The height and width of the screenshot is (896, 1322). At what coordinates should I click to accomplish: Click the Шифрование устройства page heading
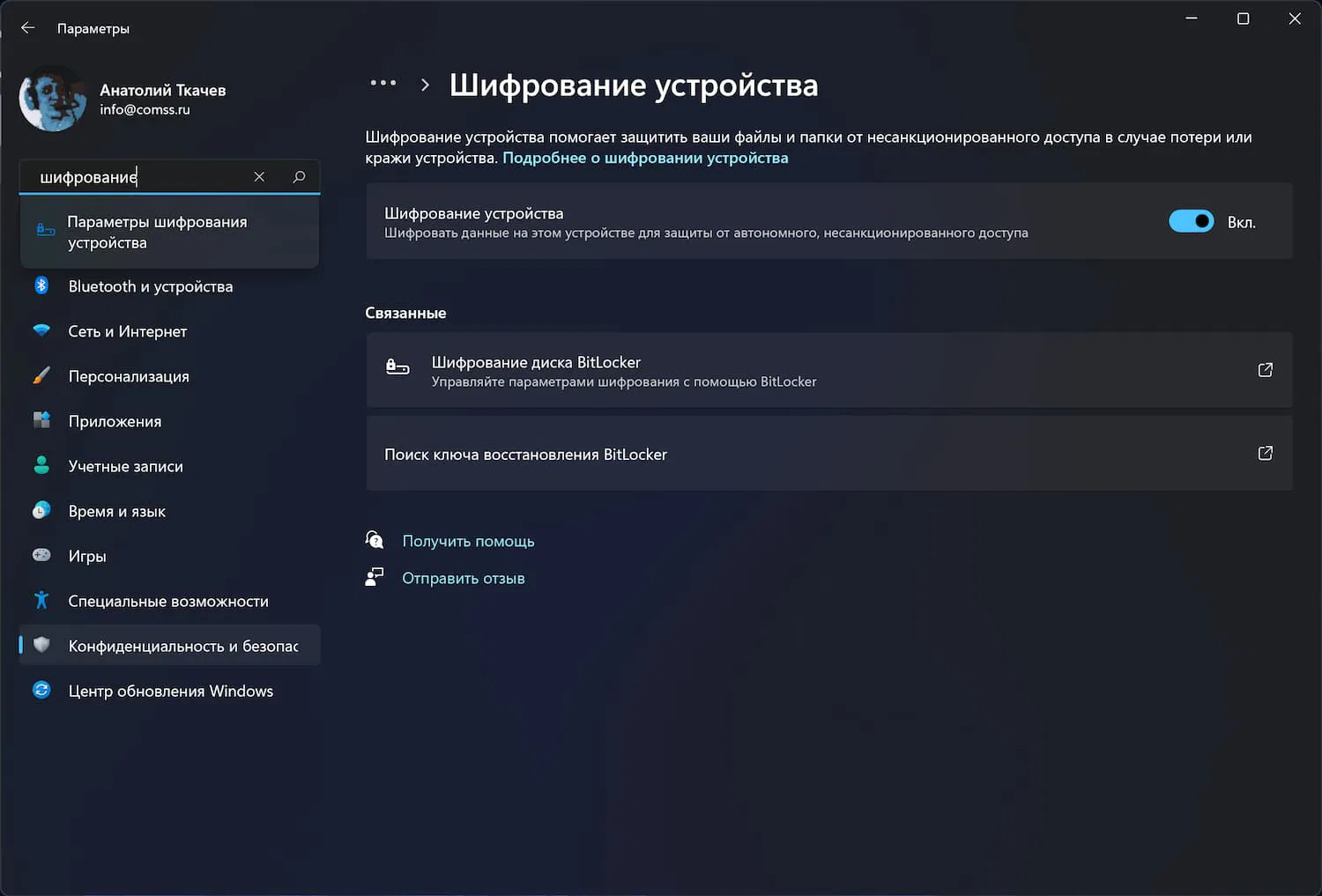634,85
